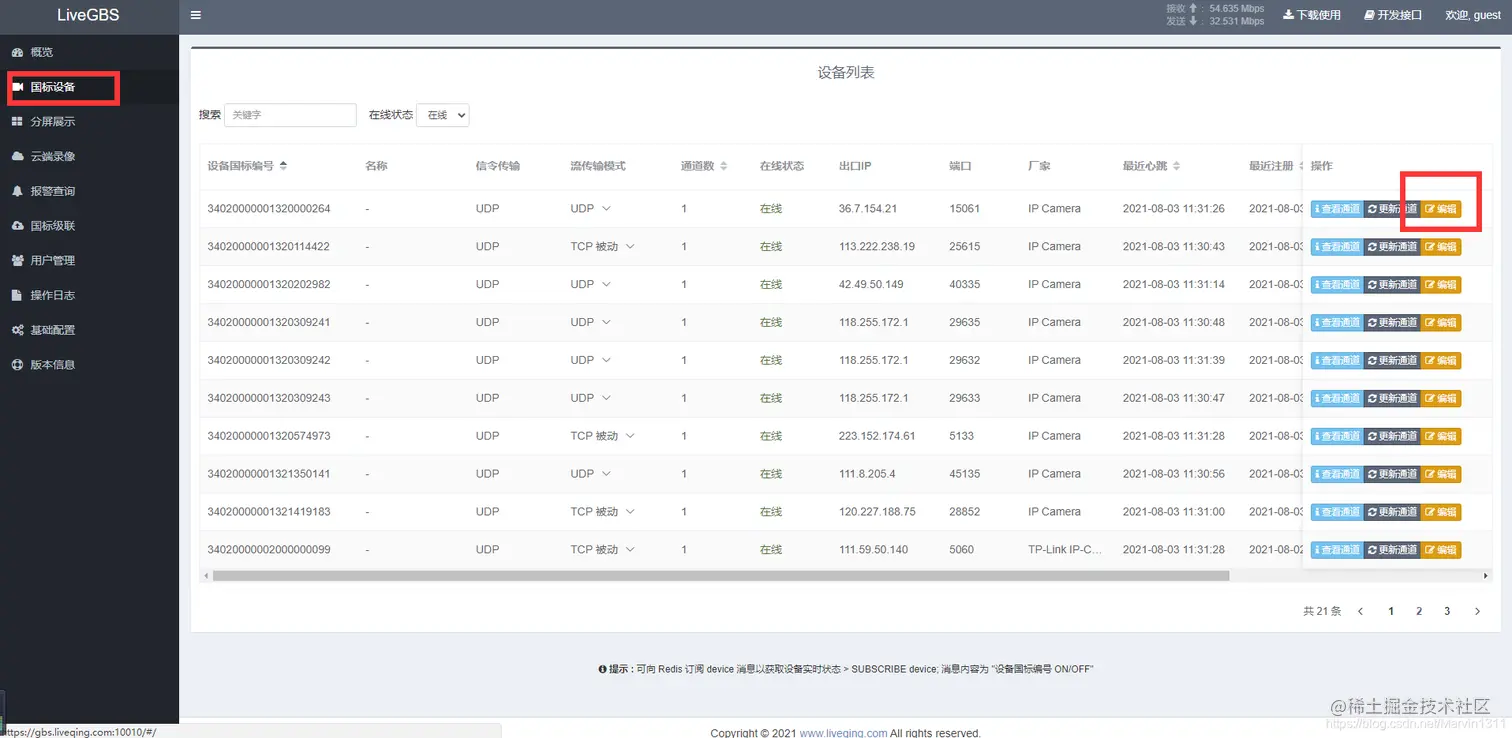Open 下载使用 in the top bar
Image resolution: width=1512 pixels, height=738 pixels.
[1312, 15]
